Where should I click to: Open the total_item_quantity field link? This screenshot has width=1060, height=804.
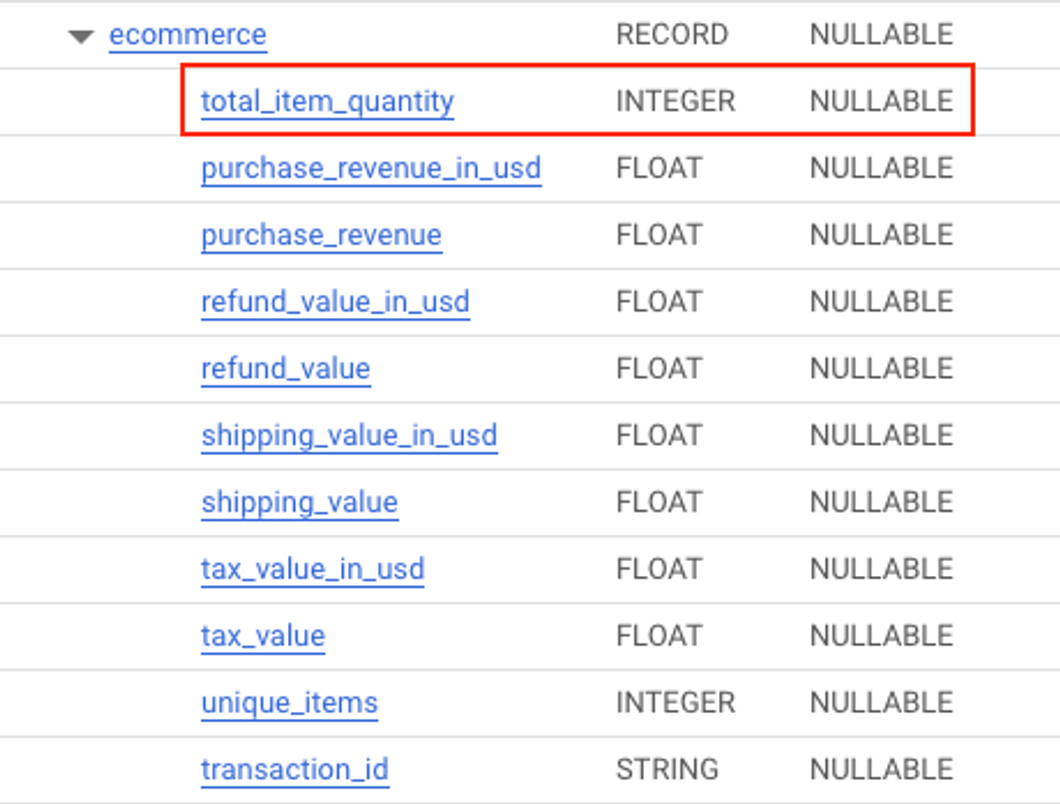pyautogui.click(x=328, y=102)
